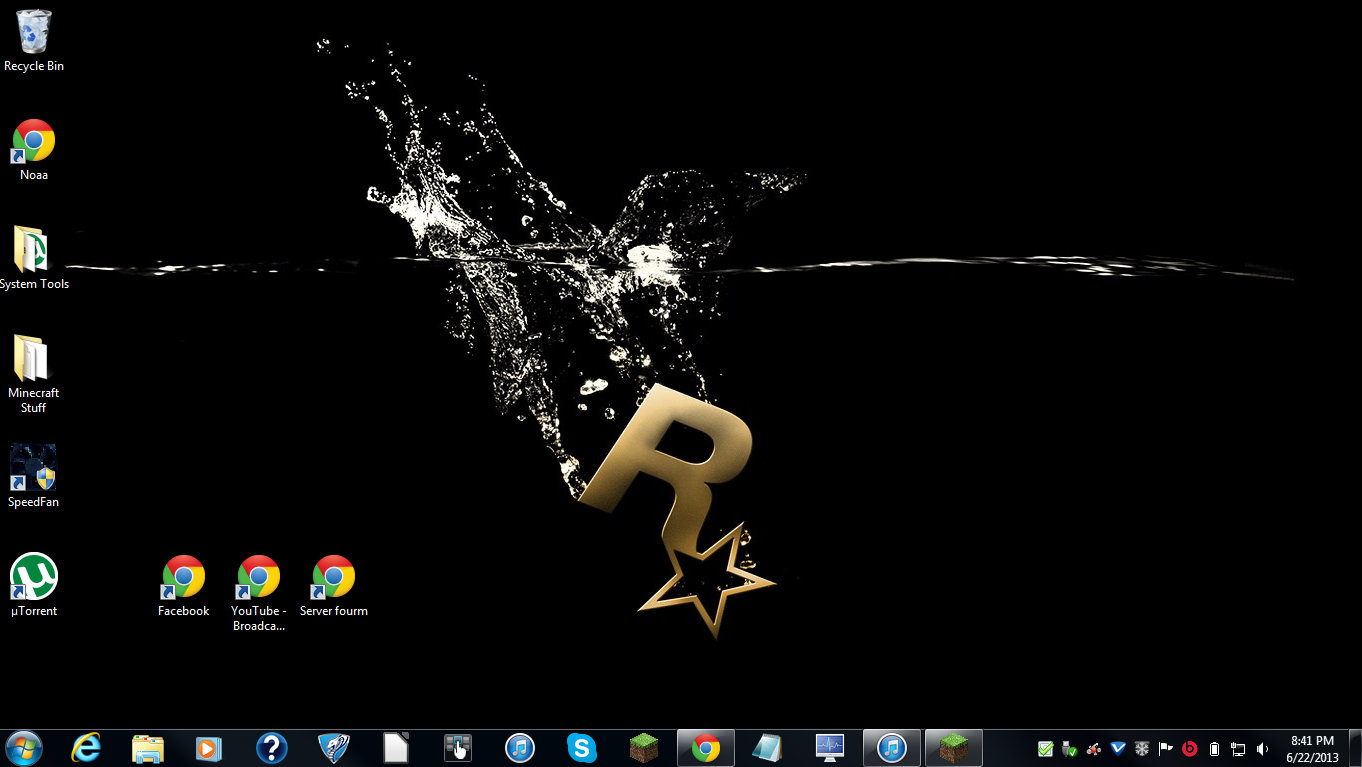Switch to highlighted Minecraft window at taskbar end

[x=954, y=748]
